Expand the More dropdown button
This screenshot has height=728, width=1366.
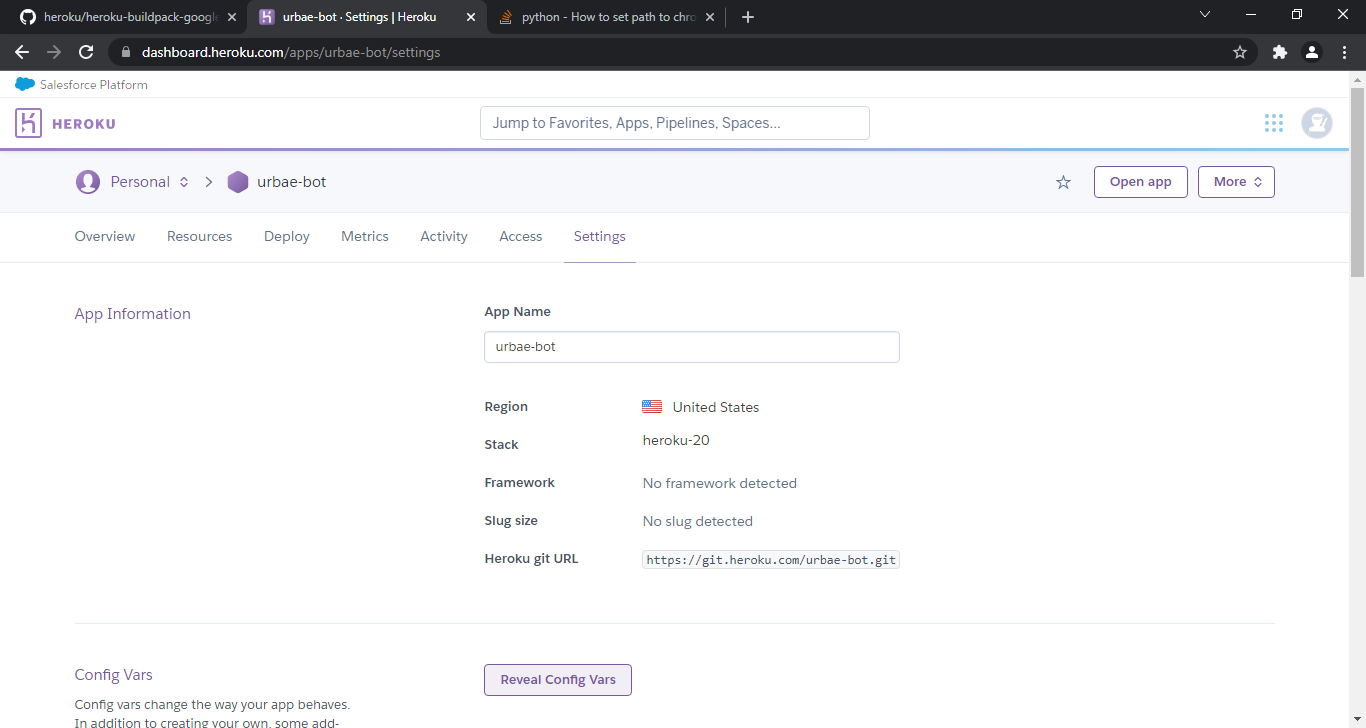tap(1236, 182)
